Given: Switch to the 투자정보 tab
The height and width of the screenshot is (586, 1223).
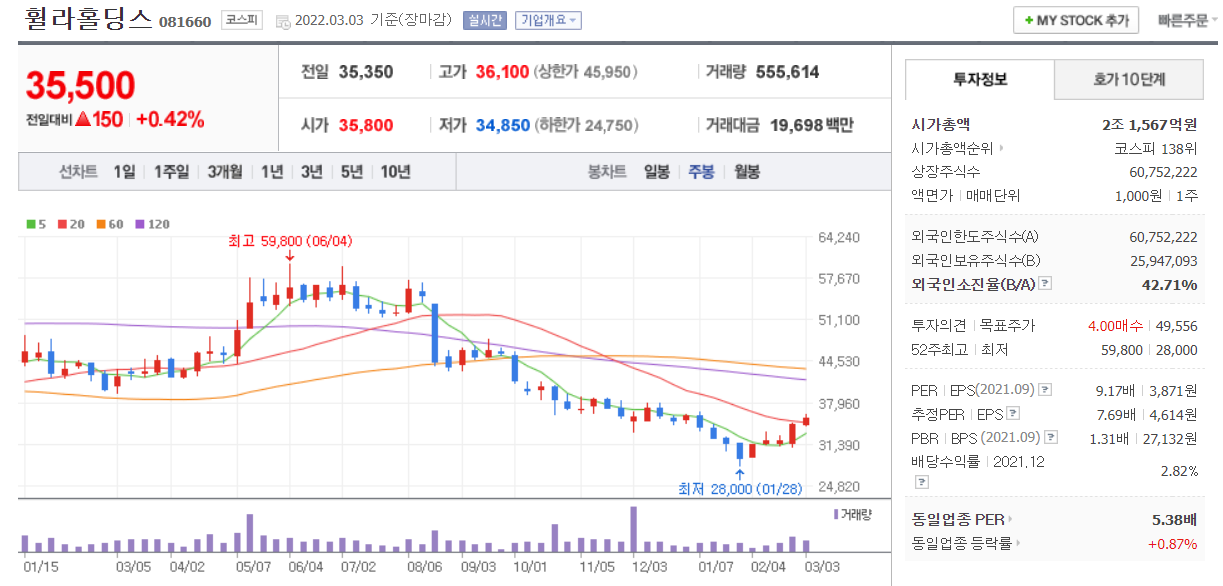Looking at the screenshot, I should 979,79.
